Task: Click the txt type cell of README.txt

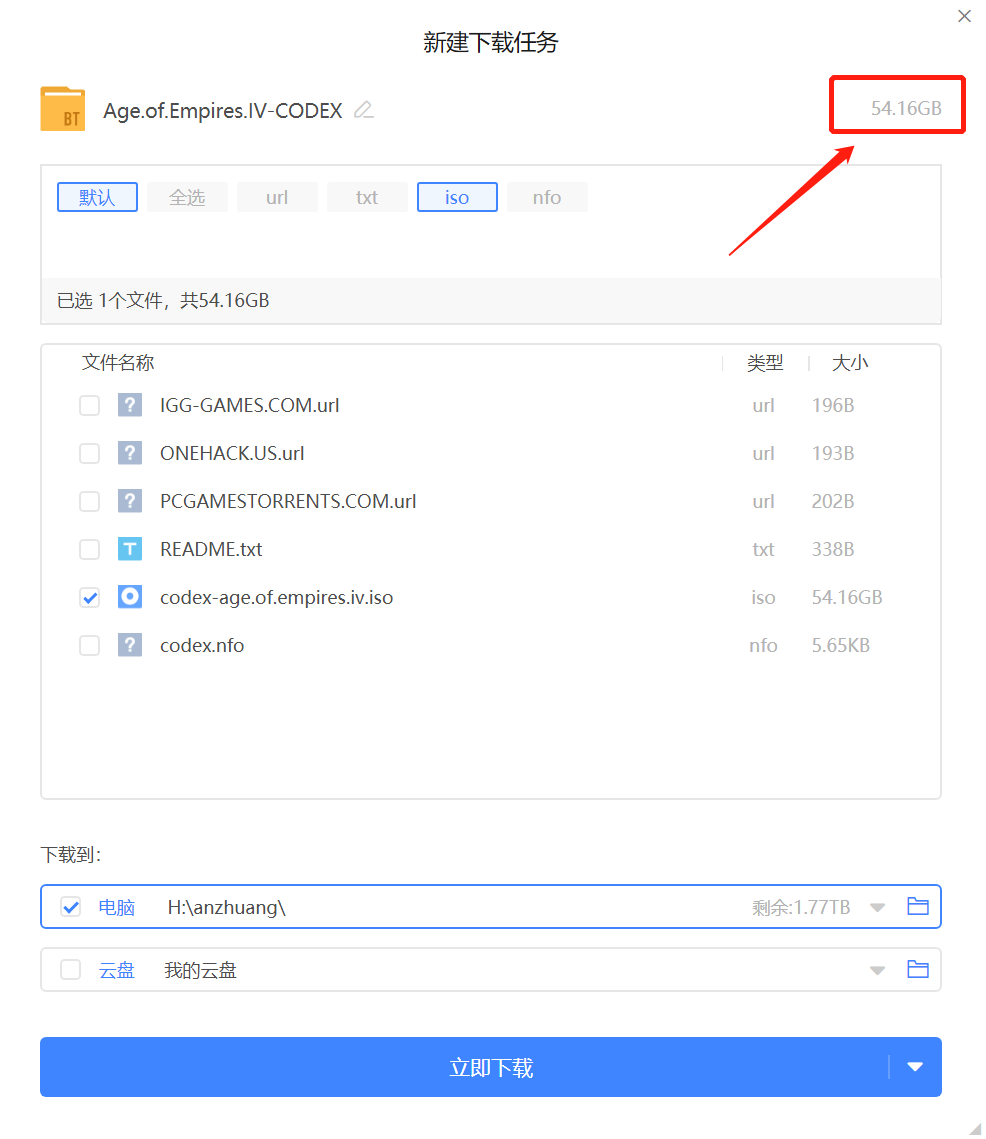Action: tap(763, 548)
